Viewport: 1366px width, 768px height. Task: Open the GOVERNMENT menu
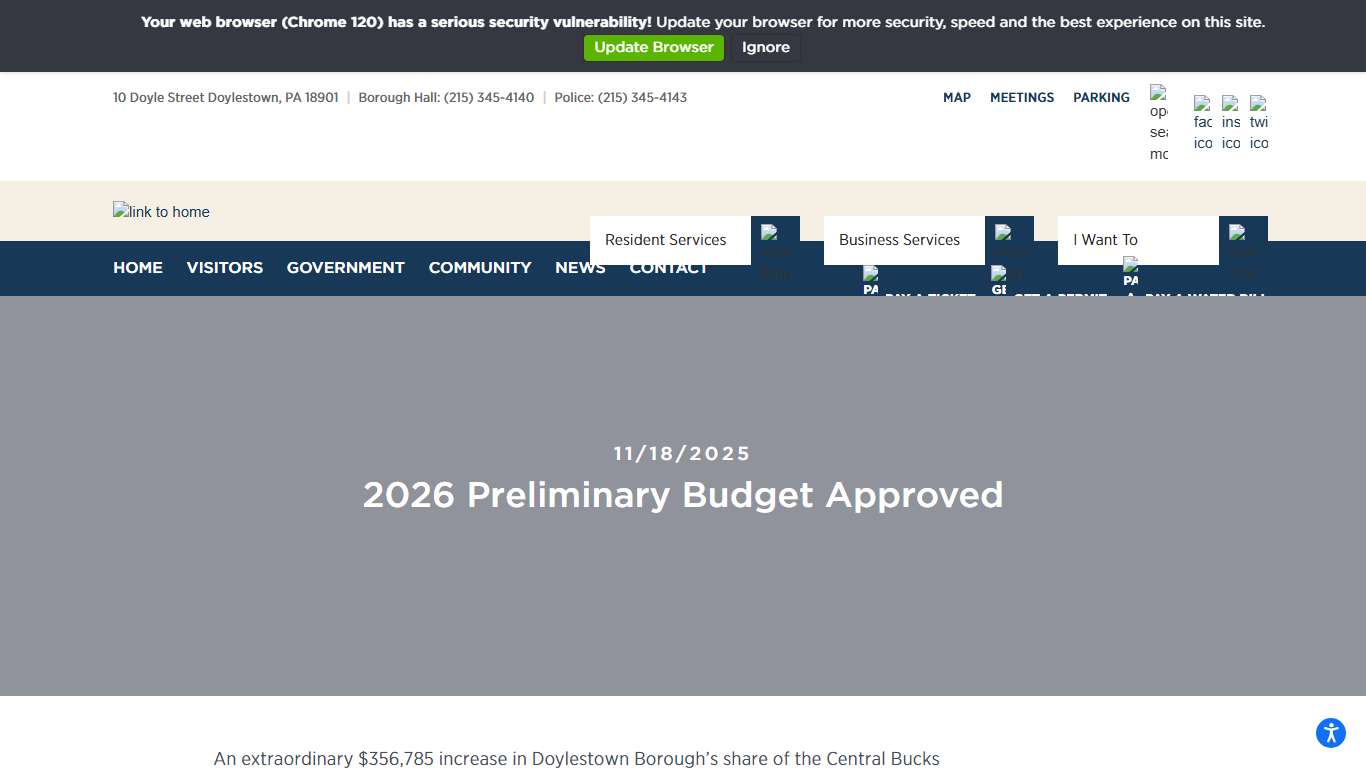click(345, 268)
